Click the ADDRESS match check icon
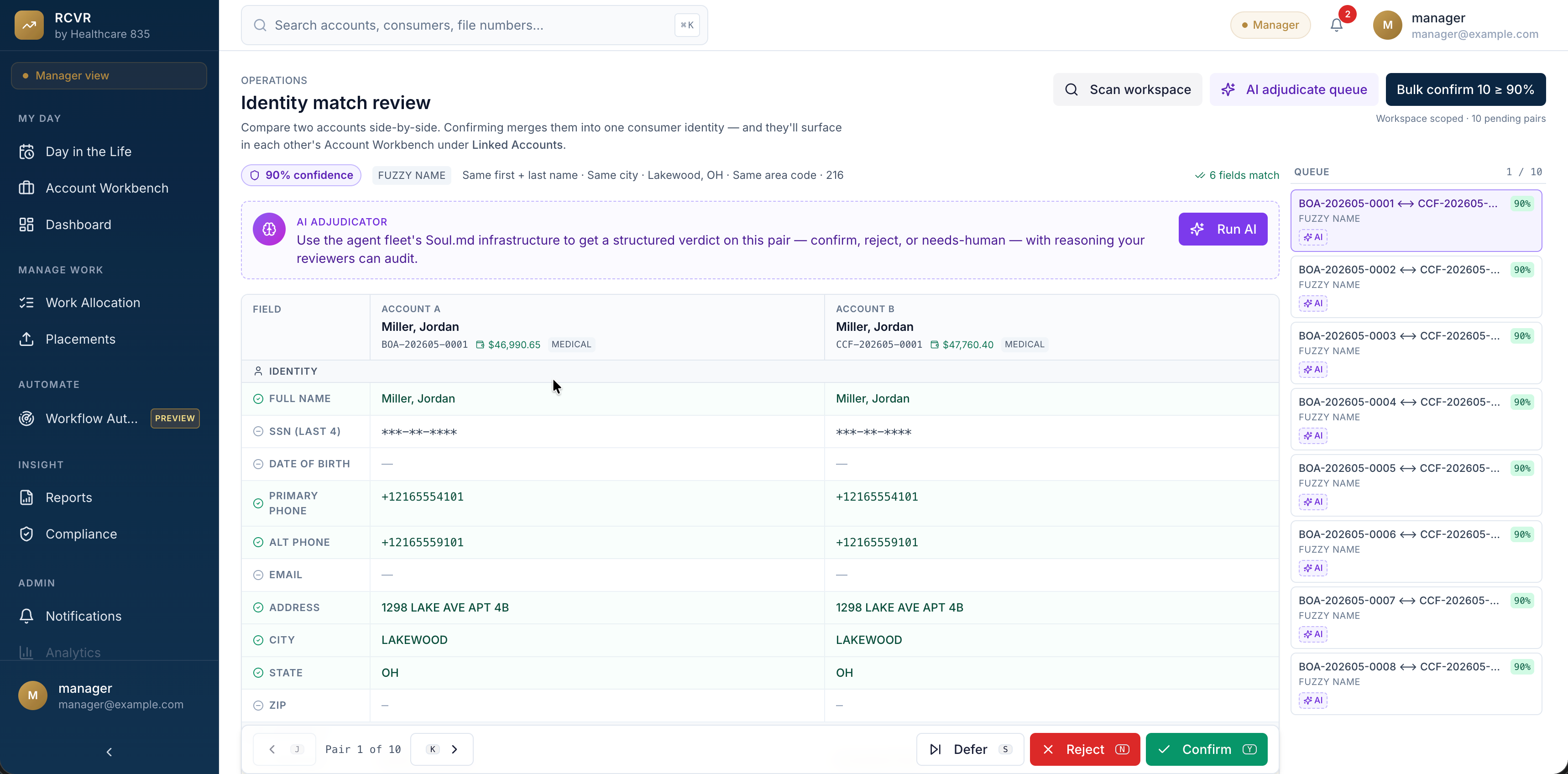This screenshot has width=1568, height=774. (258, 607)
